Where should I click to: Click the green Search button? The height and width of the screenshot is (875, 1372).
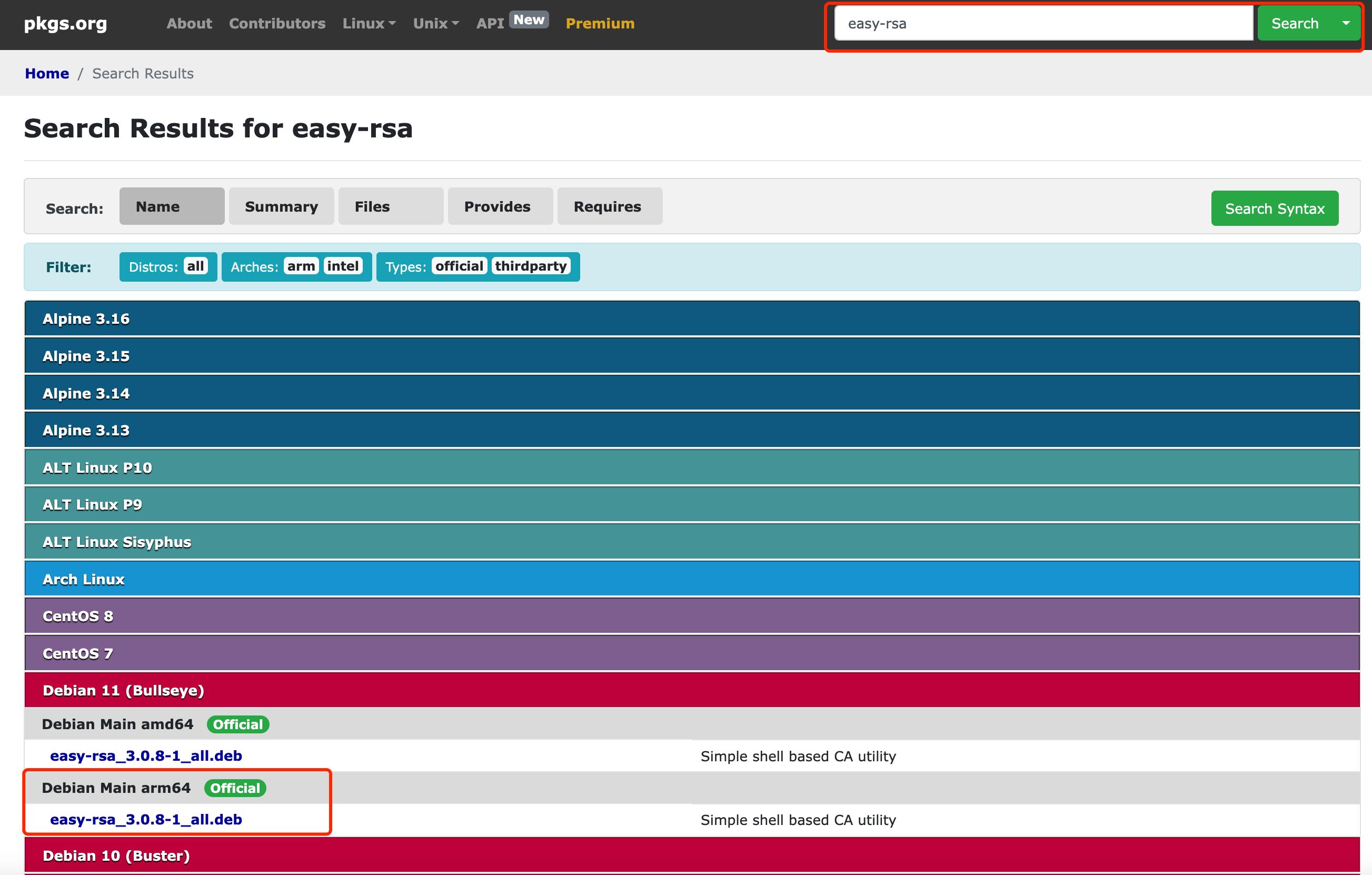tap(1295, 23)
